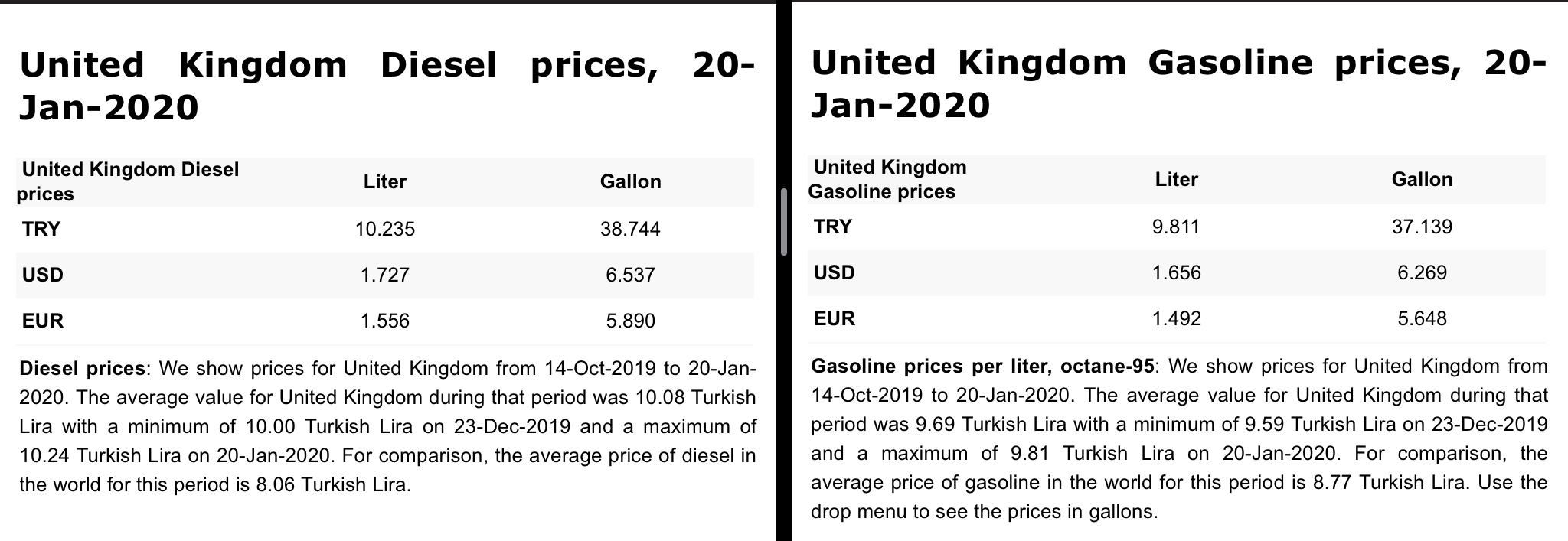Click the United Kingdom Diesel prices page heading
The height and width of the screenshot is (541, 1568).
(x=386, y=86)
